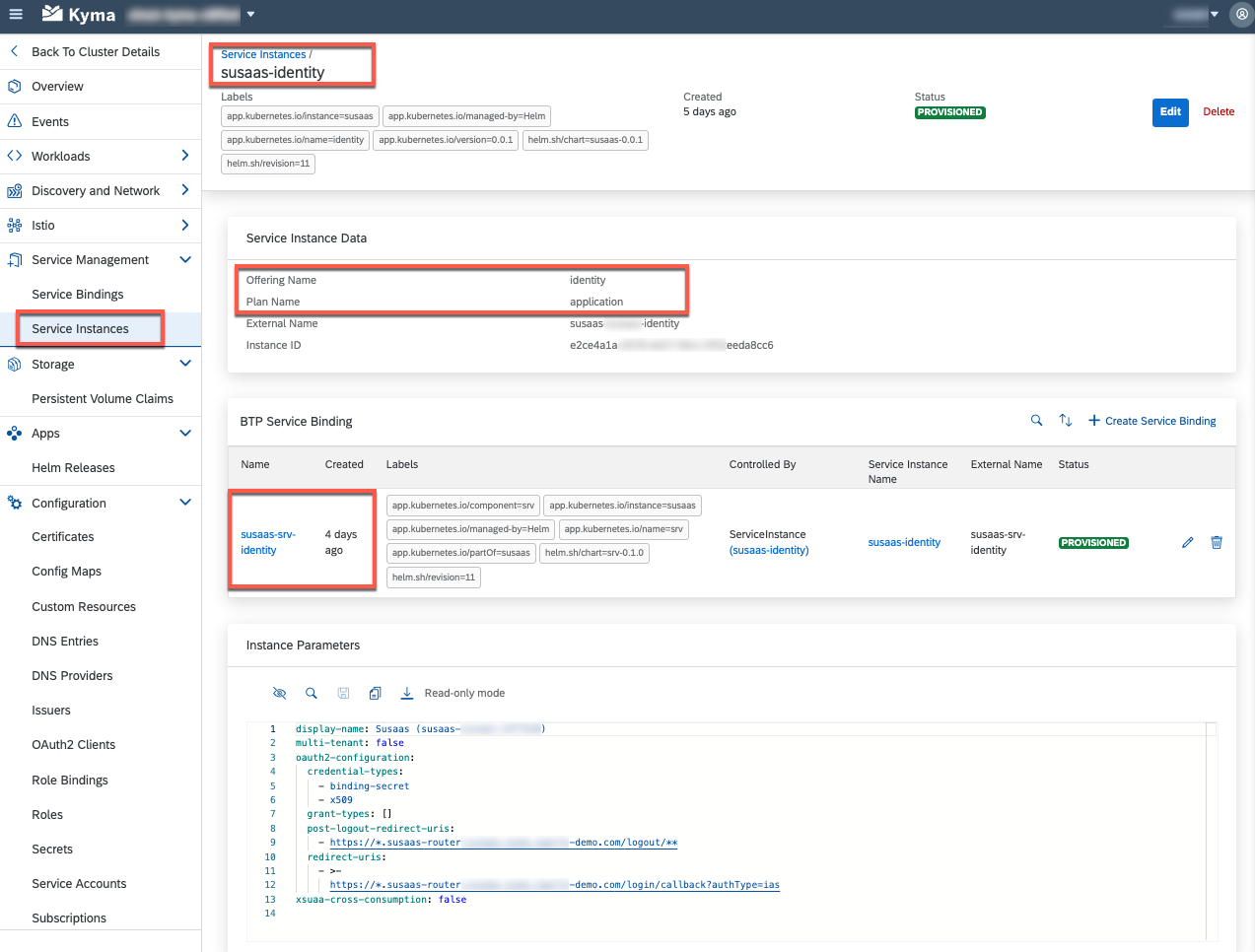This screenshot has height=952, width=1255.
Task: Click the login callback redirect URI link
Action: (x=554, y=885)
